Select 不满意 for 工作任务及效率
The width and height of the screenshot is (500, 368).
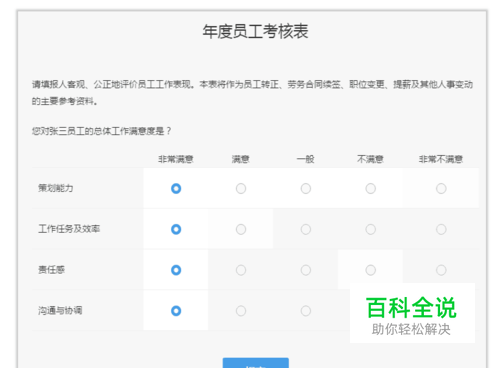[371, 229]
